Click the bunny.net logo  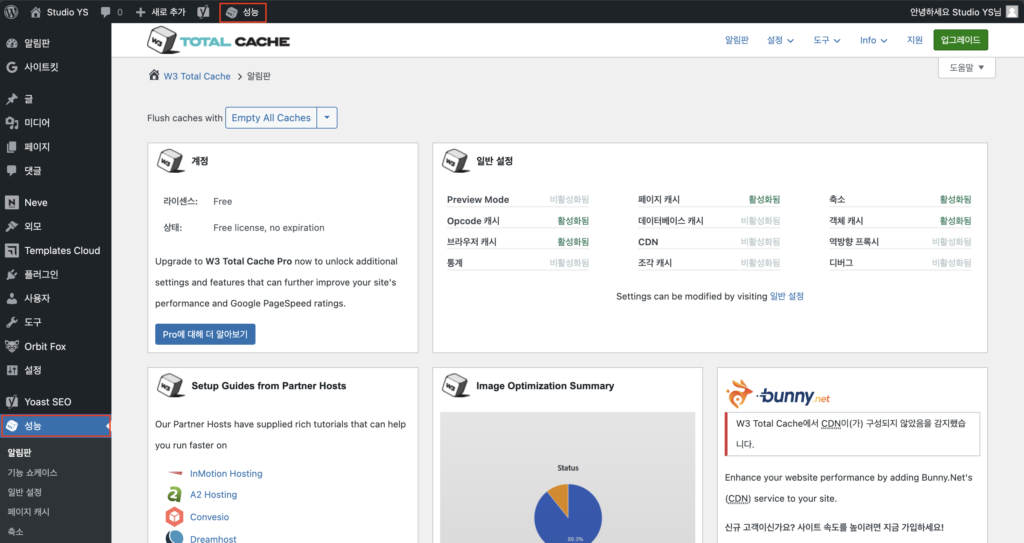point(778,394)
